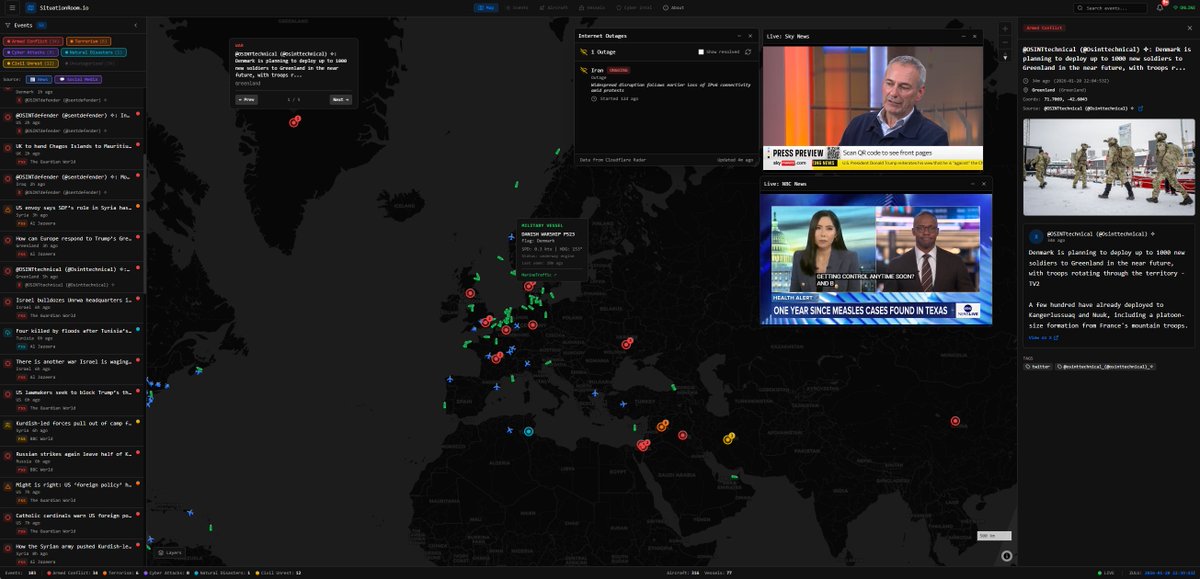Close the Live NBC News panel
Screen dimensions: 1200x579
(x=984, y=183)
